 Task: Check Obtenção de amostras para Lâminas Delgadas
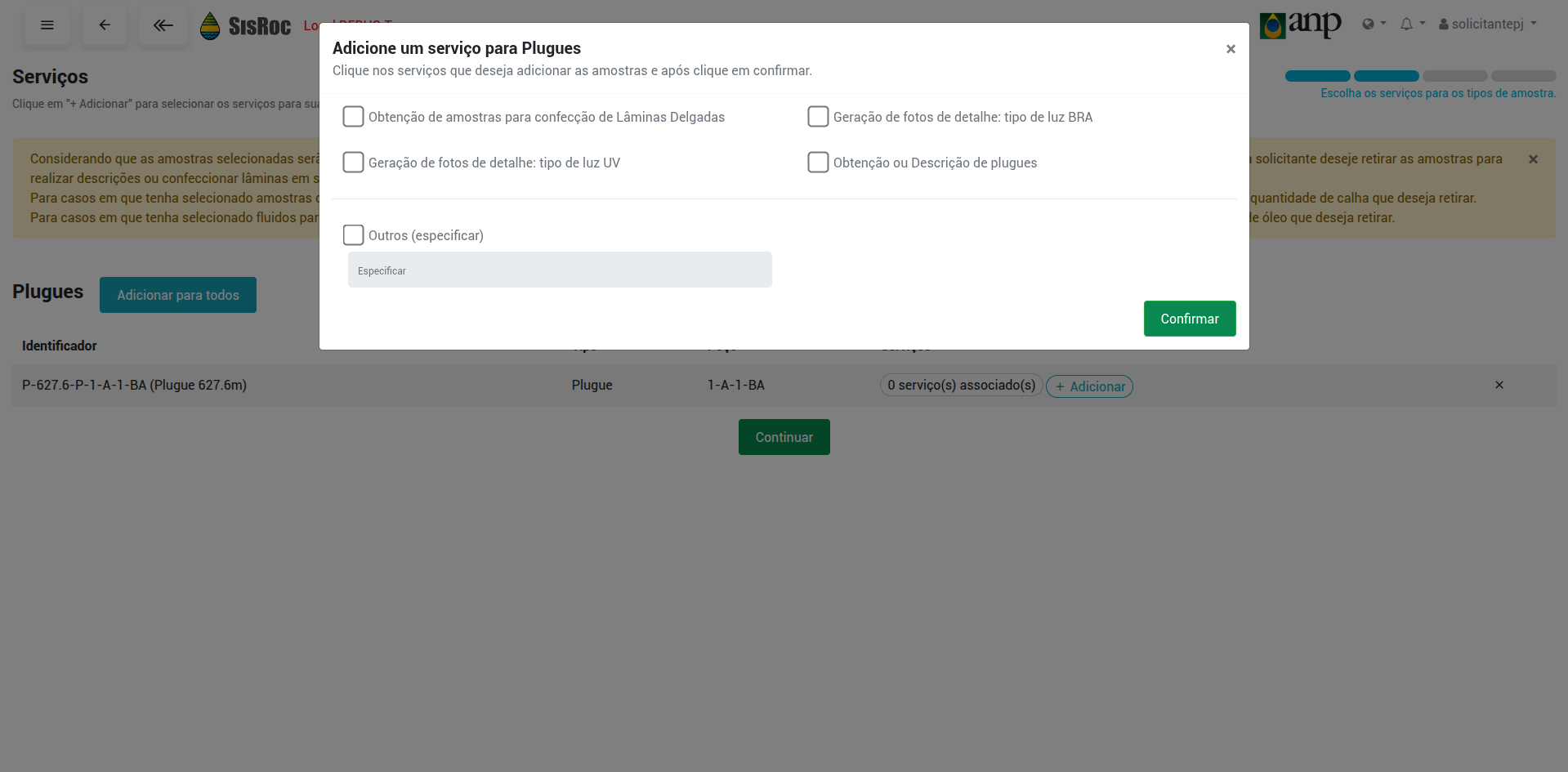(x=353, y=117)
